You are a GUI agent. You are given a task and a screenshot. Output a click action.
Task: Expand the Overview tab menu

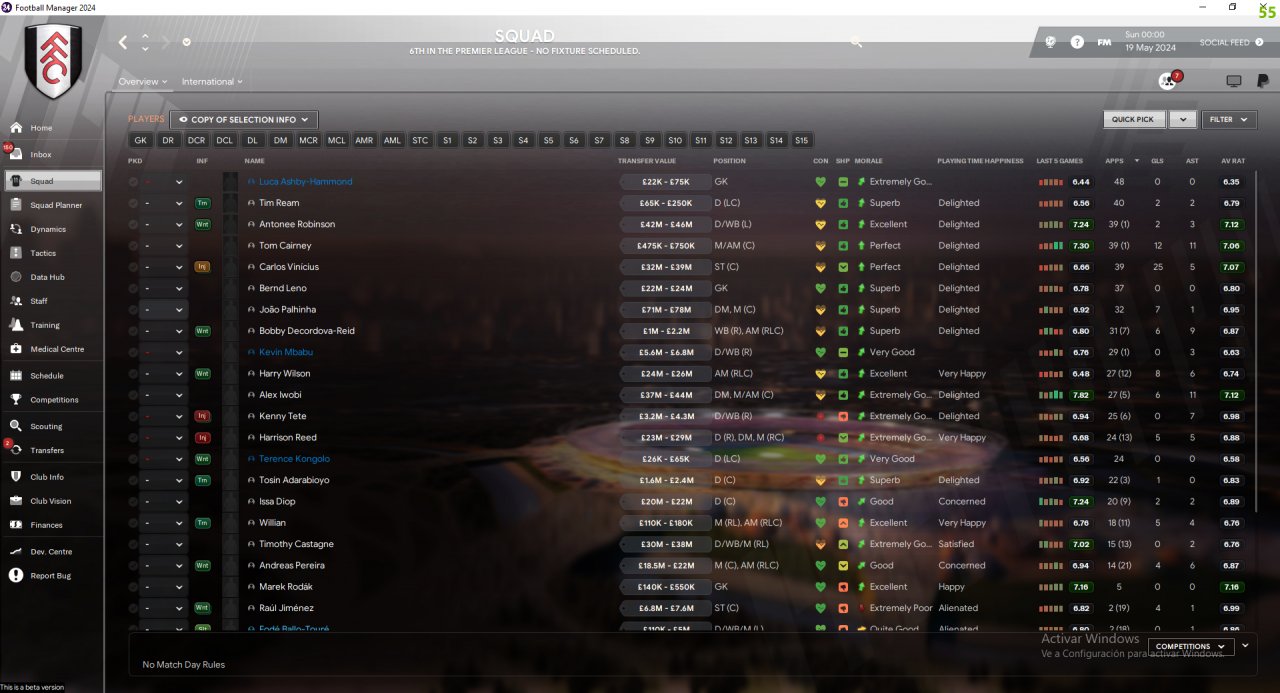(x=142, y=82)
